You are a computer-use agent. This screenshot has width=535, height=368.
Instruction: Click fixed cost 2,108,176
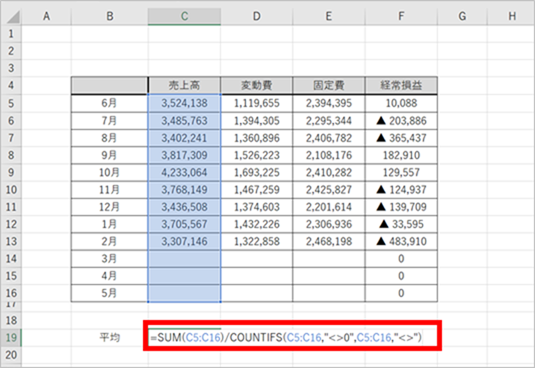click(x=329, y=155)
